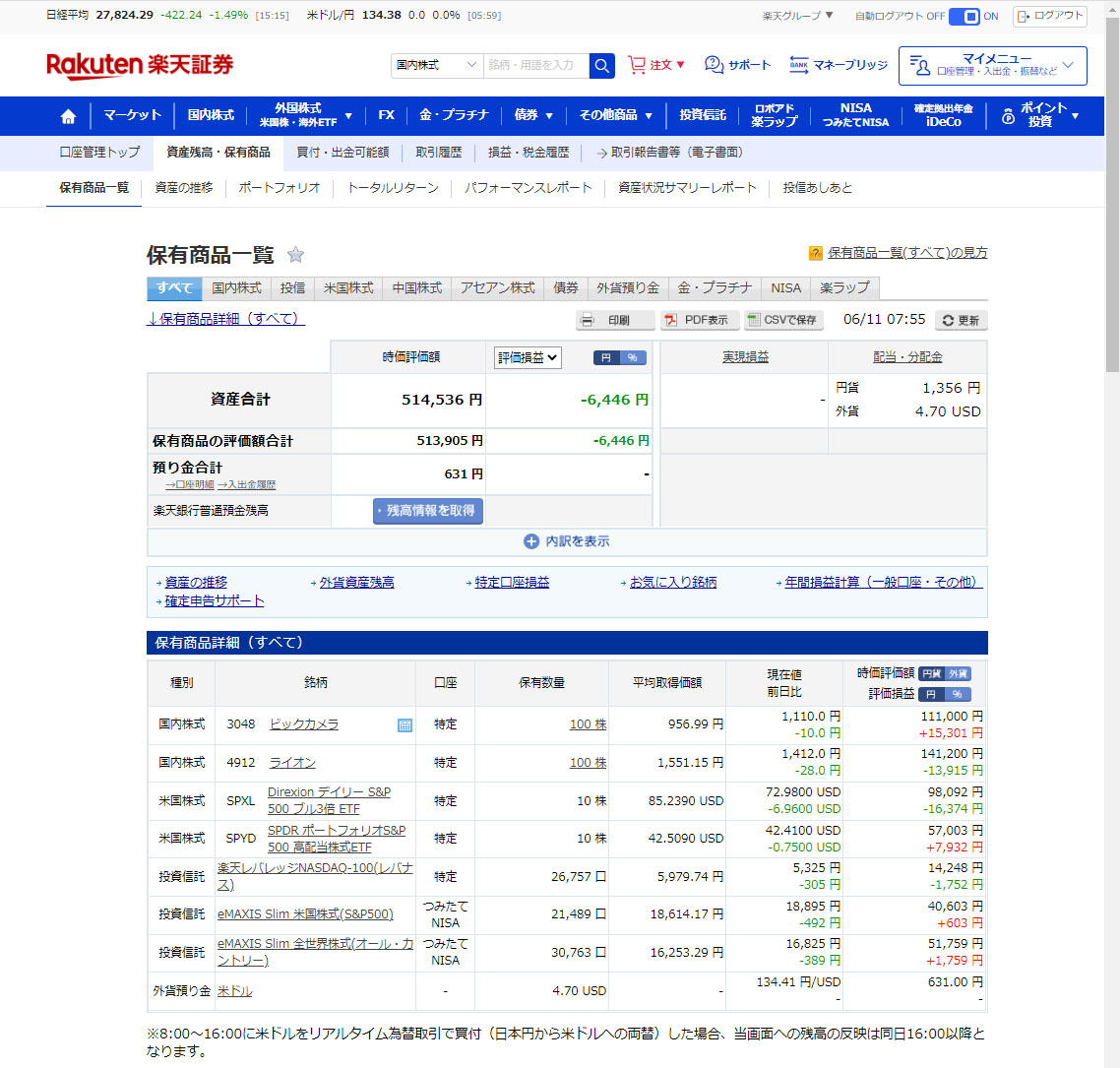Viewport: 1120px width, 1068px height.
Task: Click calendar icon beside ビックカメラ
Action: (x=404, y=725)
